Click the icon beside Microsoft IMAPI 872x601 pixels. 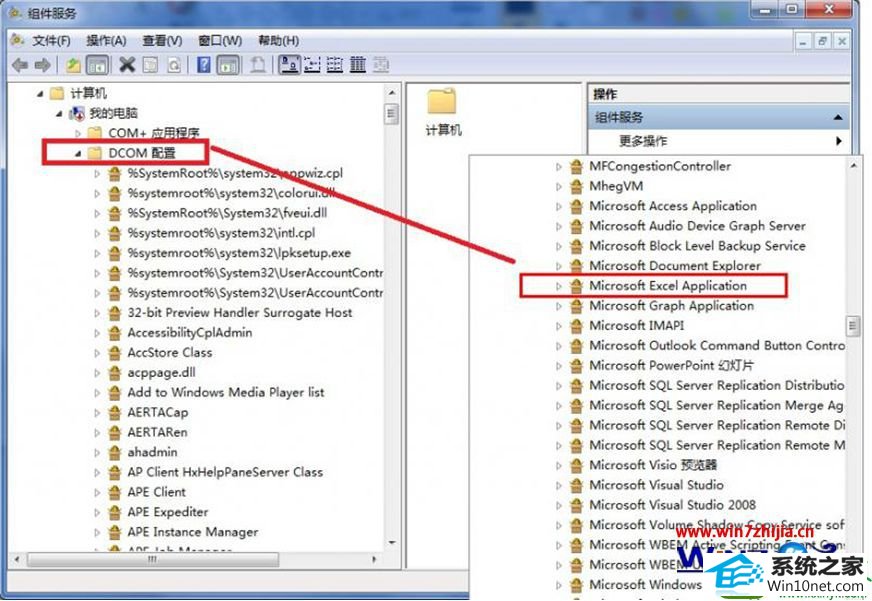(x=577, y=326)
